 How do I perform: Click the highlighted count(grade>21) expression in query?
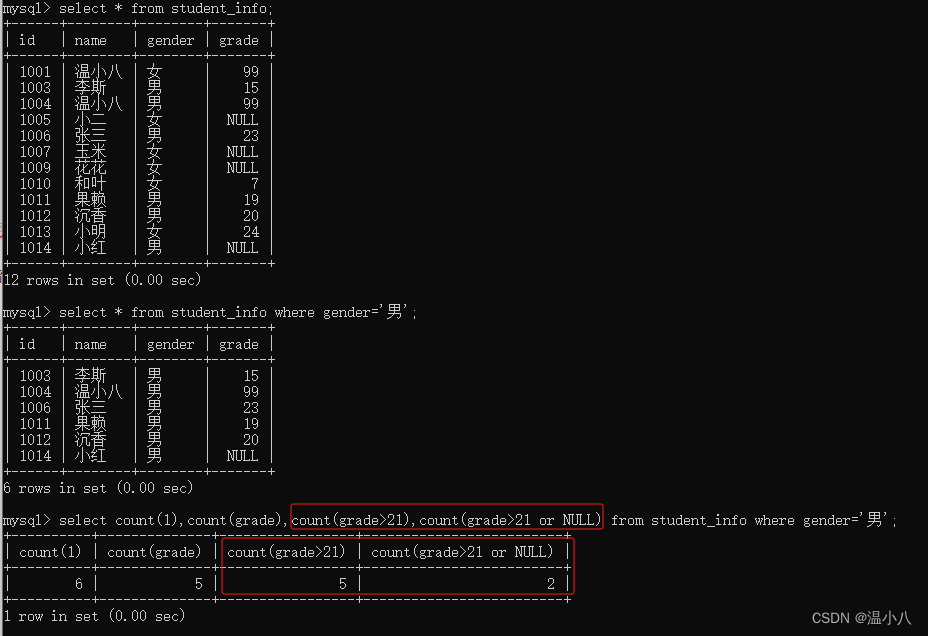point(351,520)
